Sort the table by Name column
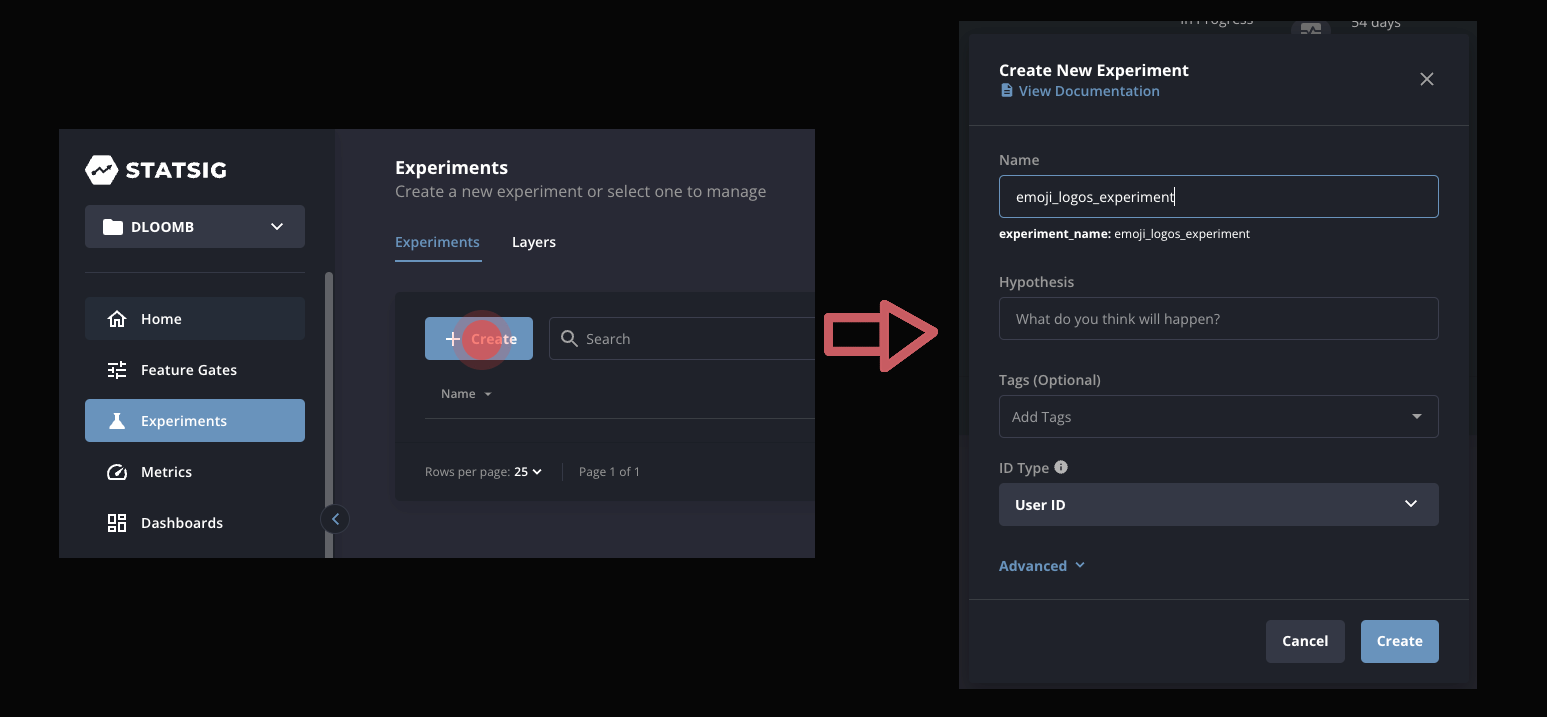 [466, 394]
